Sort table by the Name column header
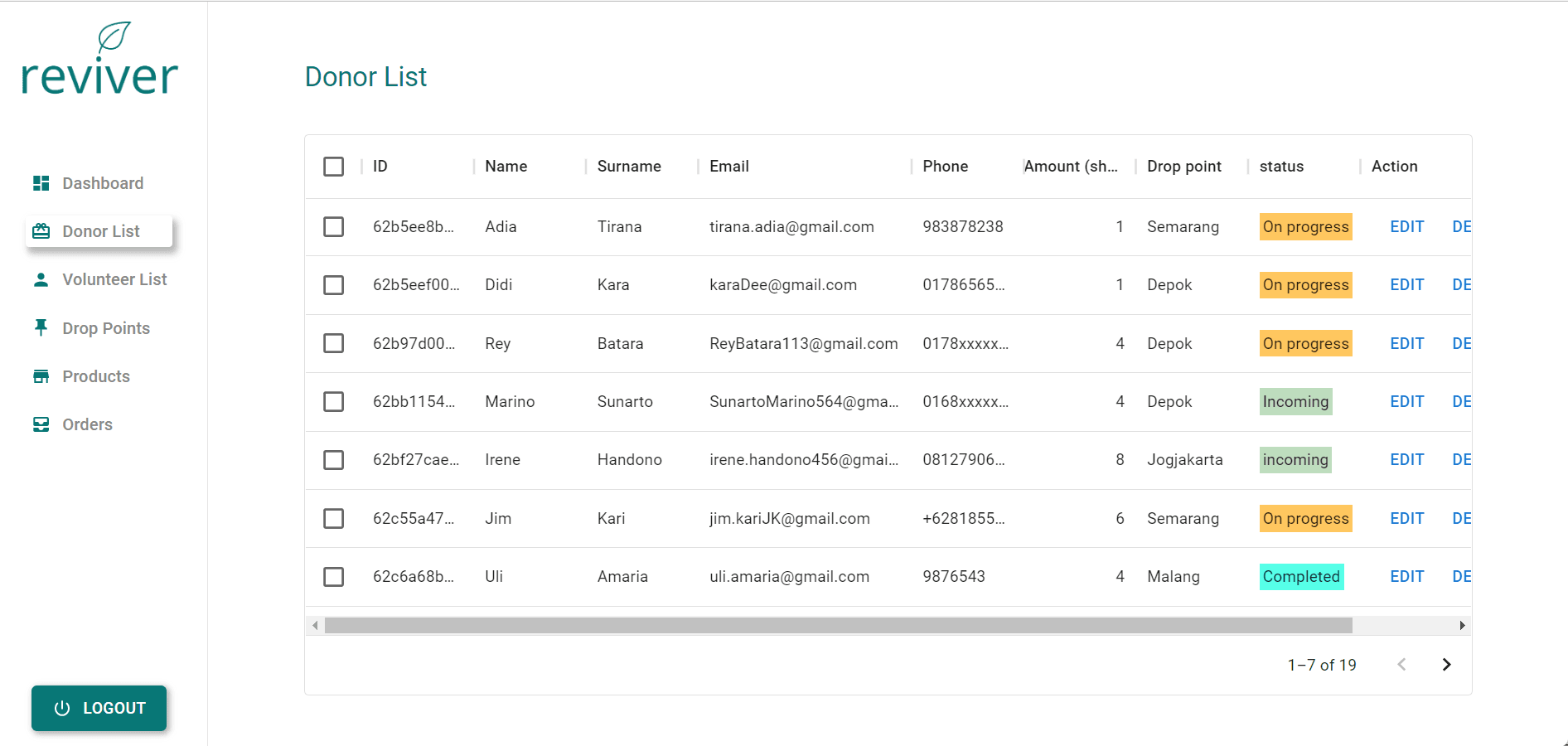 (x=506, y=167)
